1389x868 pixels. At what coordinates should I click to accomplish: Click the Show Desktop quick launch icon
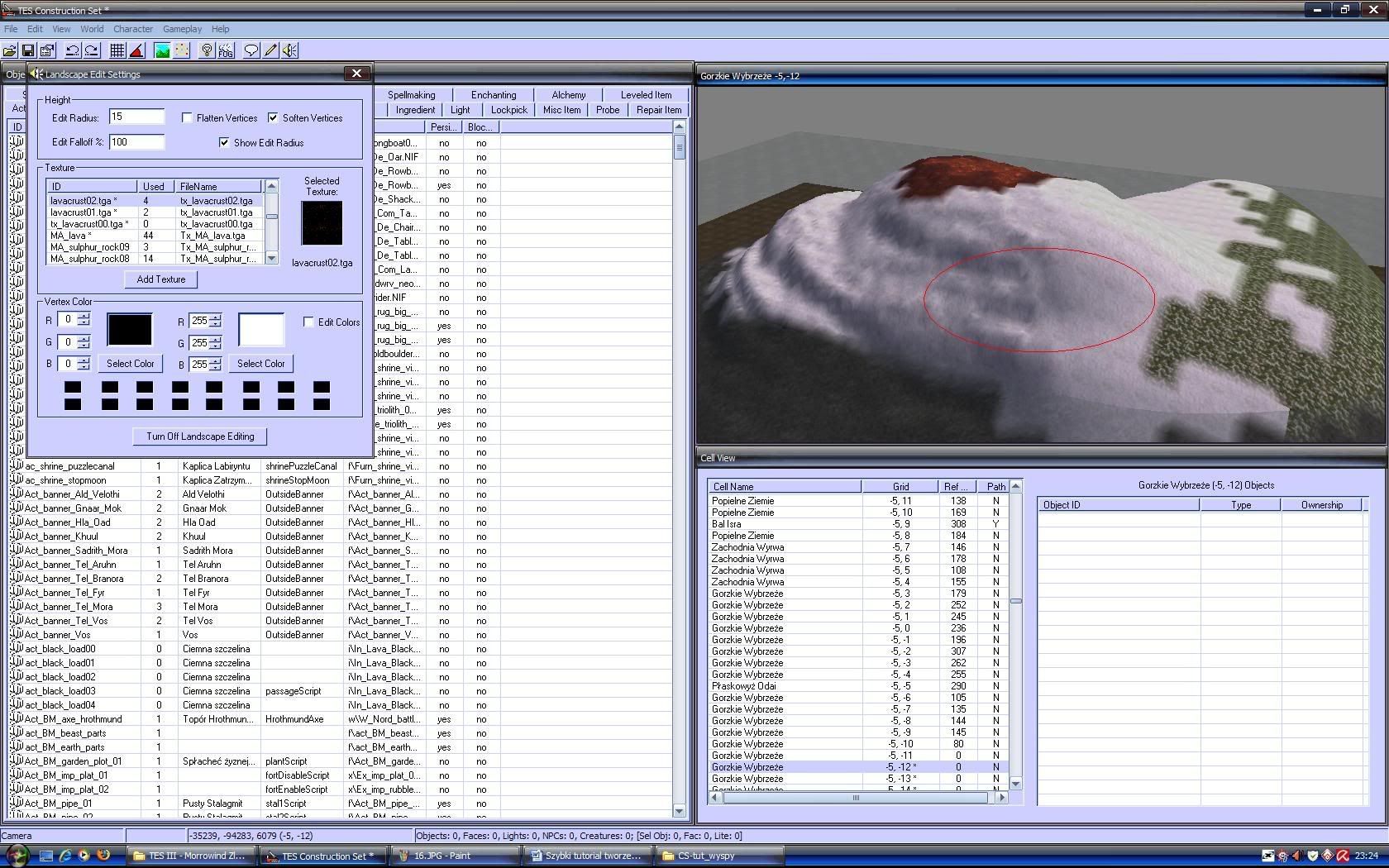[x=46, y=856]
